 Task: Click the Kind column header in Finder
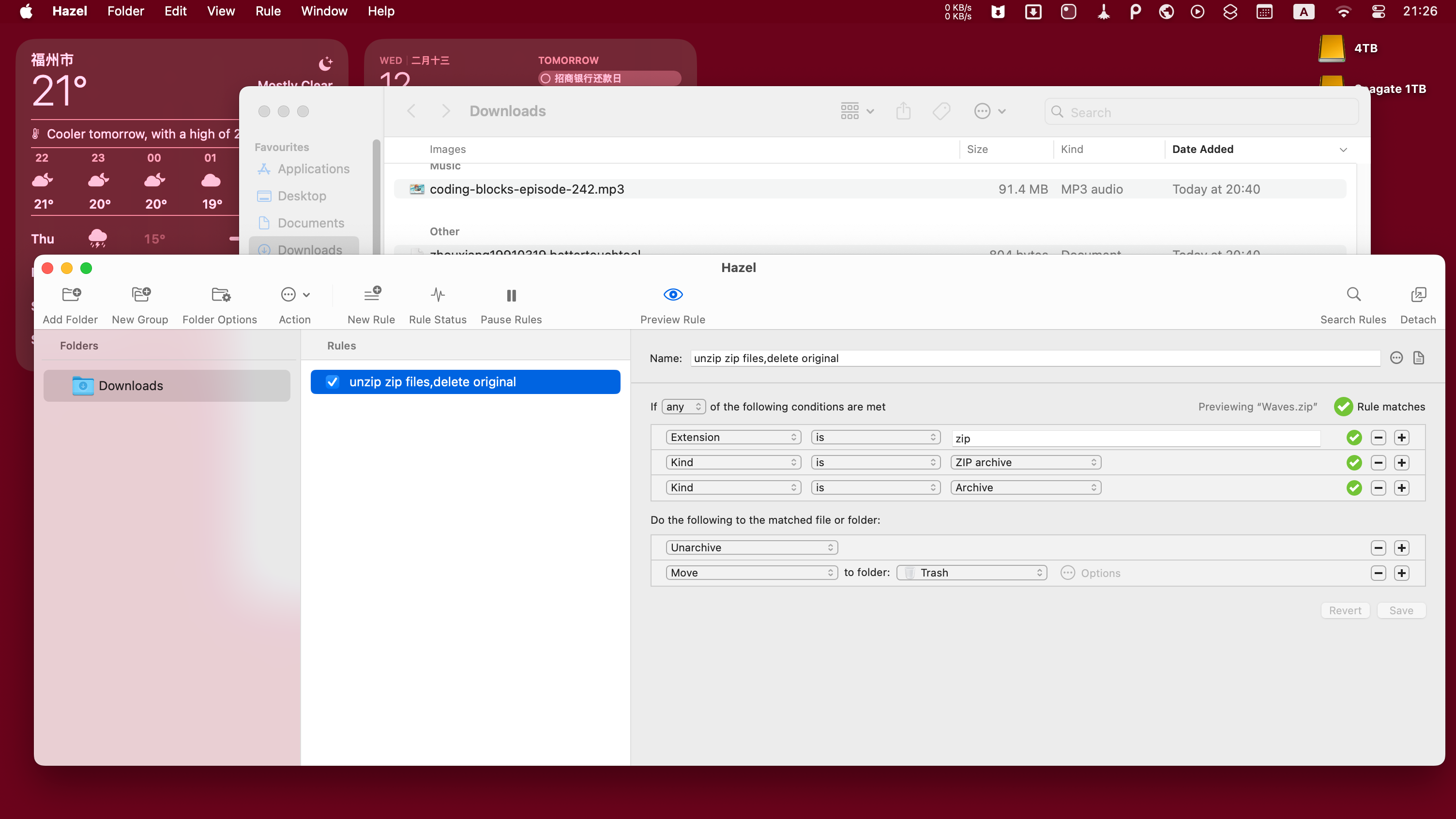pyautogui.click(x=1072, y=149)
